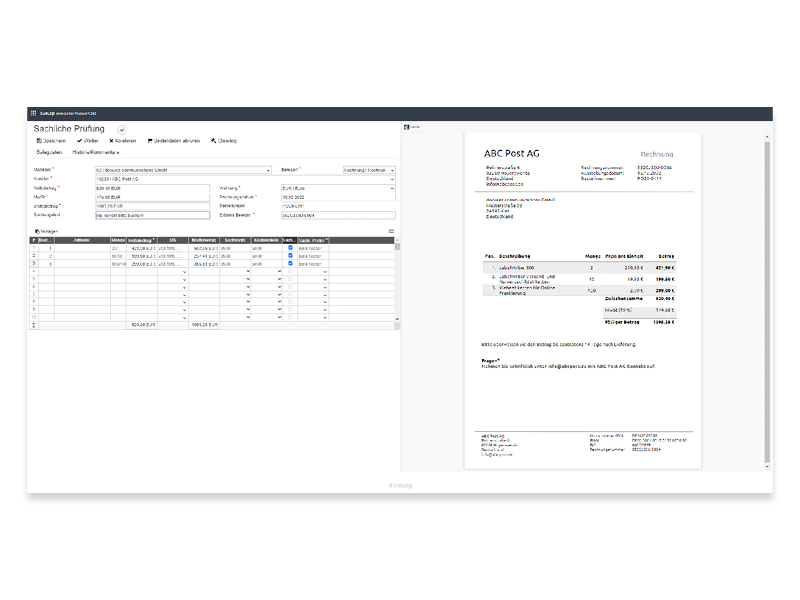The height and width of the screenshot is (600, 800).
Task: Tick the Sachl. checkbox in row 8
Action: pyautogui.click(x=290, y=302)
